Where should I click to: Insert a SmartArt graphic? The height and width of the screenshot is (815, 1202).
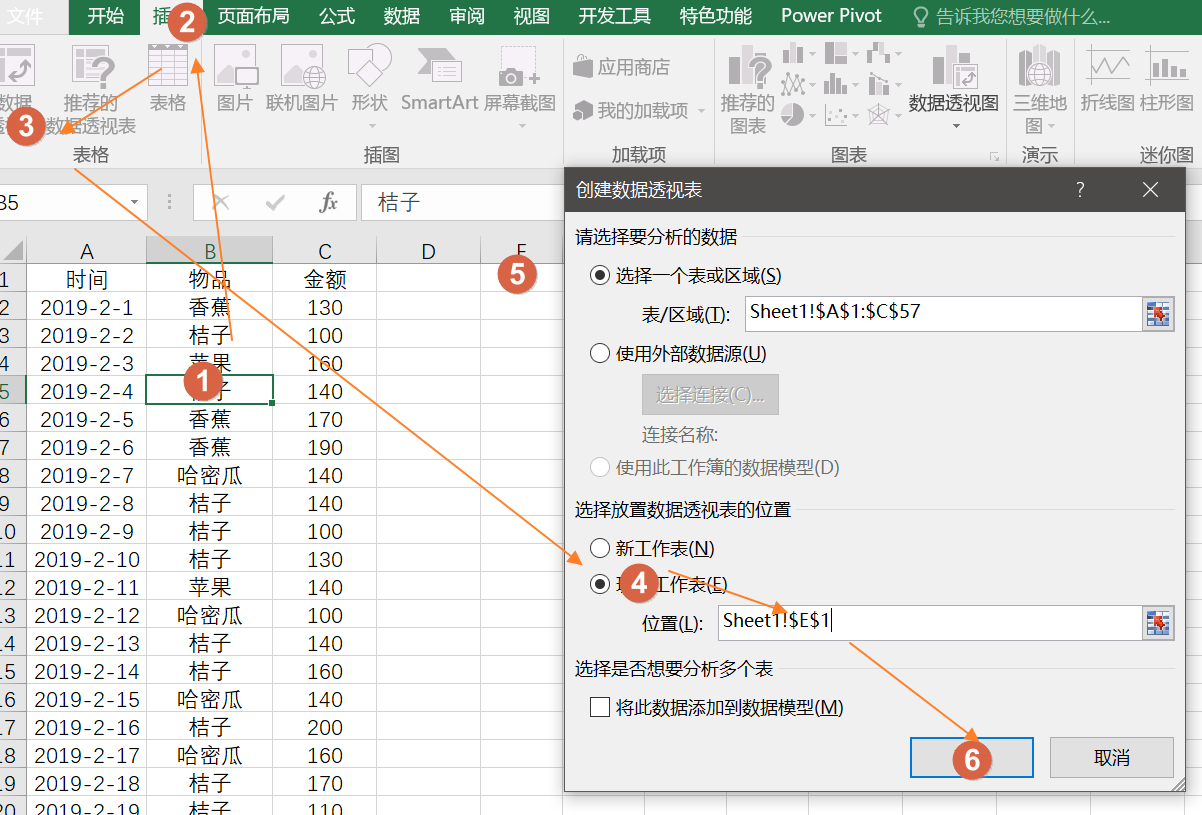(440, 78)
